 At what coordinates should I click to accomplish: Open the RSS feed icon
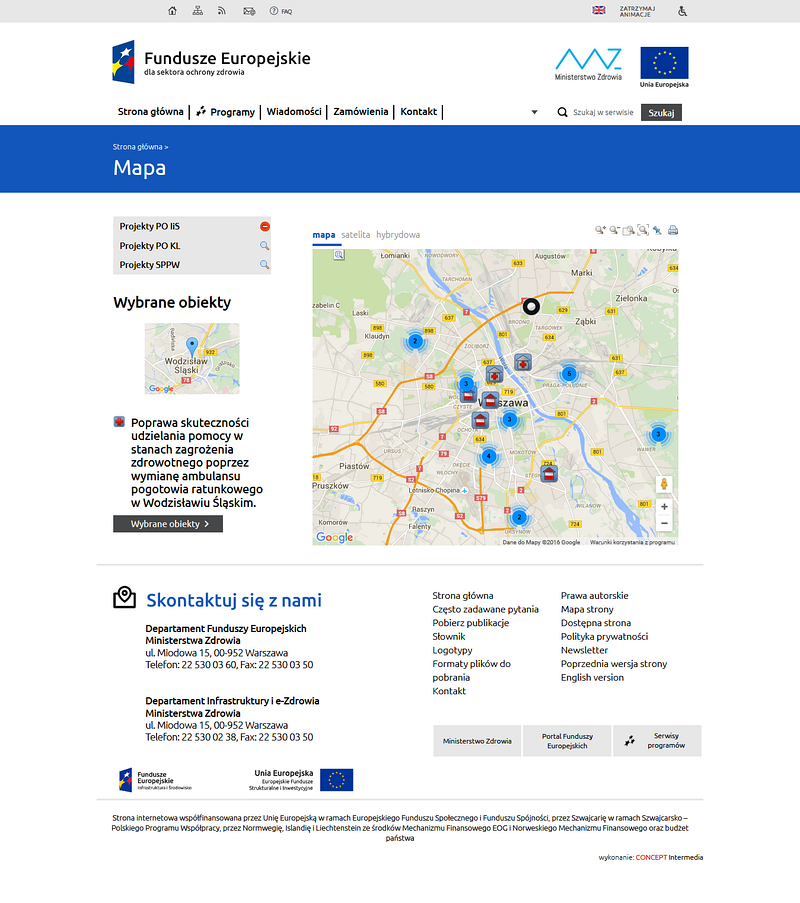click(x=222, y=11)
